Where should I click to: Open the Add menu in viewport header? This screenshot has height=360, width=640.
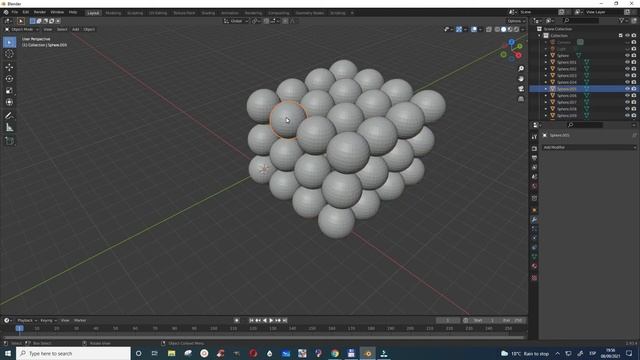(x=76, y=29)
